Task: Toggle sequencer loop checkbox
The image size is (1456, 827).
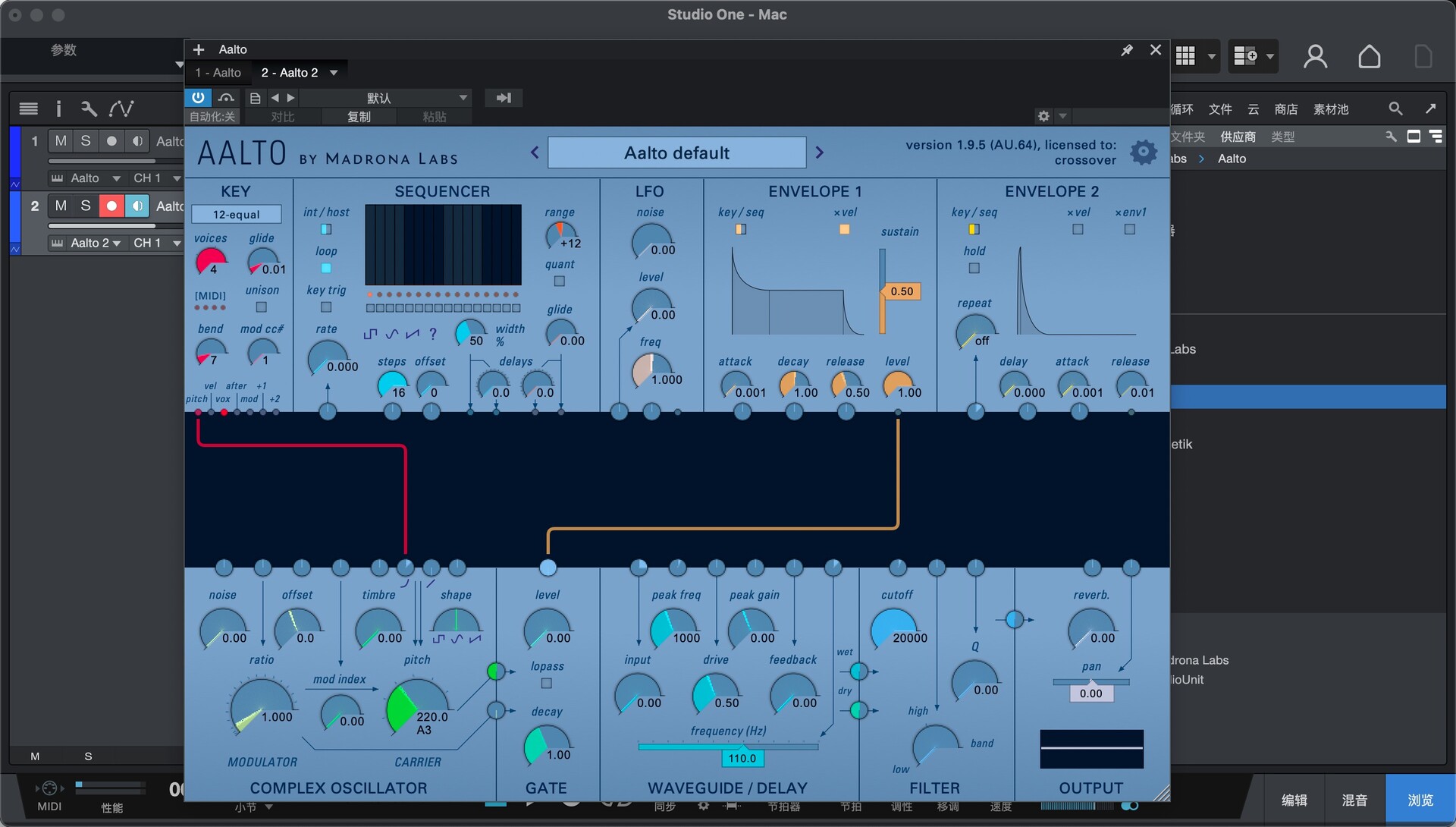Action: point(326,268)
